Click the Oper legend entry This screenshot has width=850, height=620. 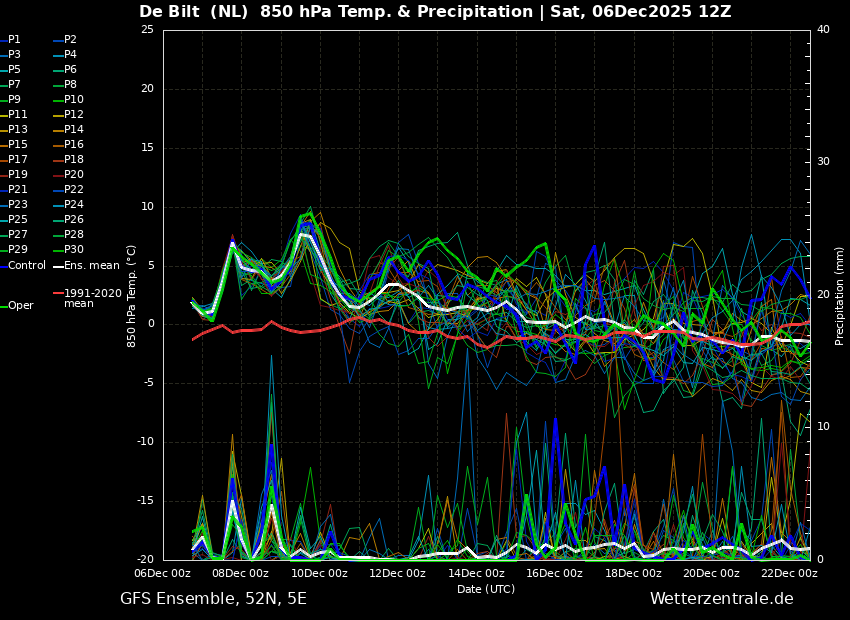pos(21,306)
